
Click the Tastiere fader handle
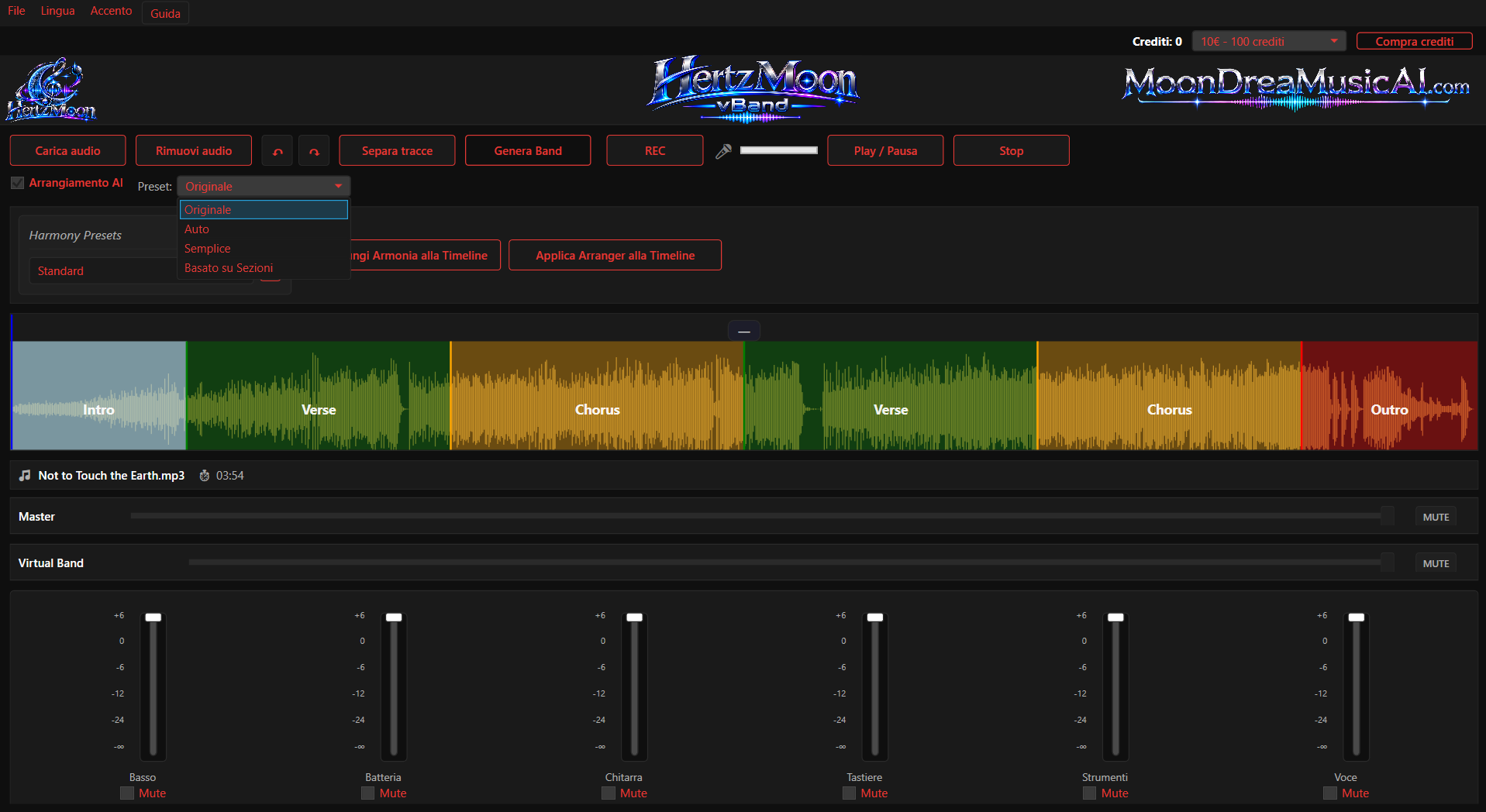[x=875, y=618]
